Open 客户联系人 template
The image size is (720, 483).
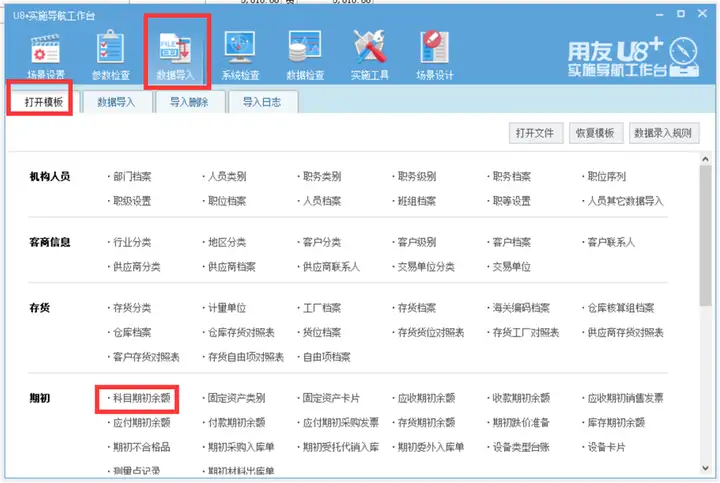(611, 242)
